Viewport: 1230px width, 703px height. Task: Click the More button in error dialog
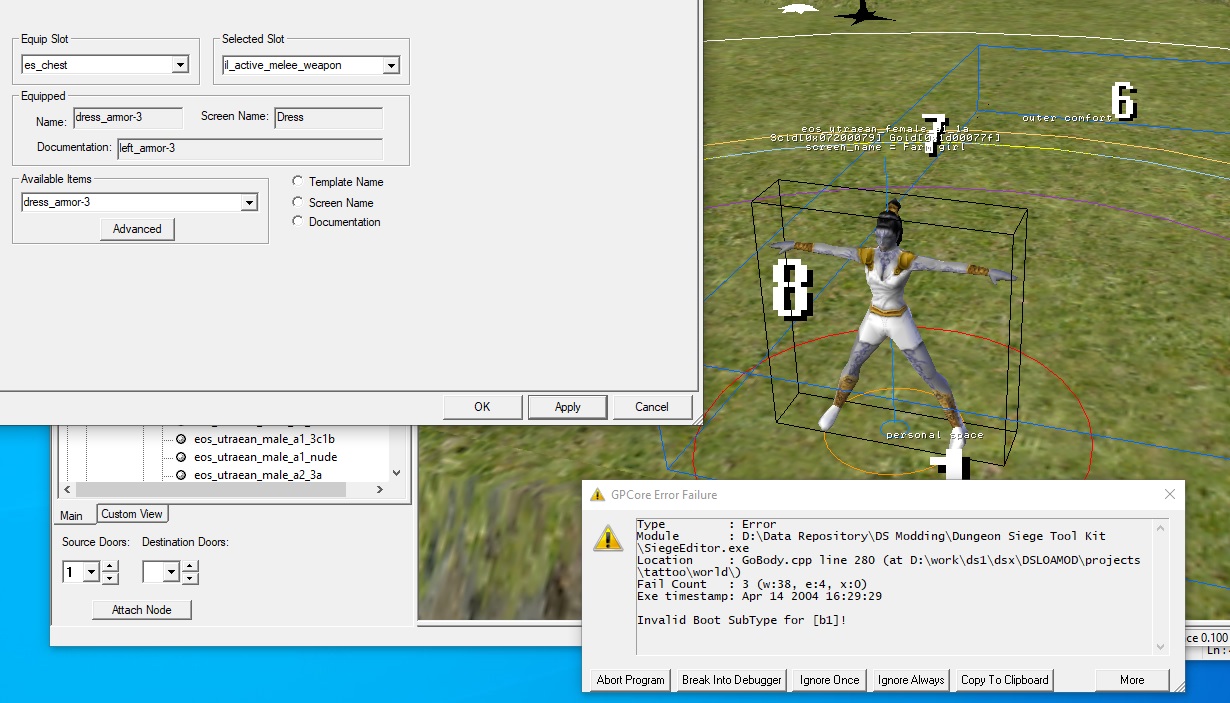pos(1132,680)
